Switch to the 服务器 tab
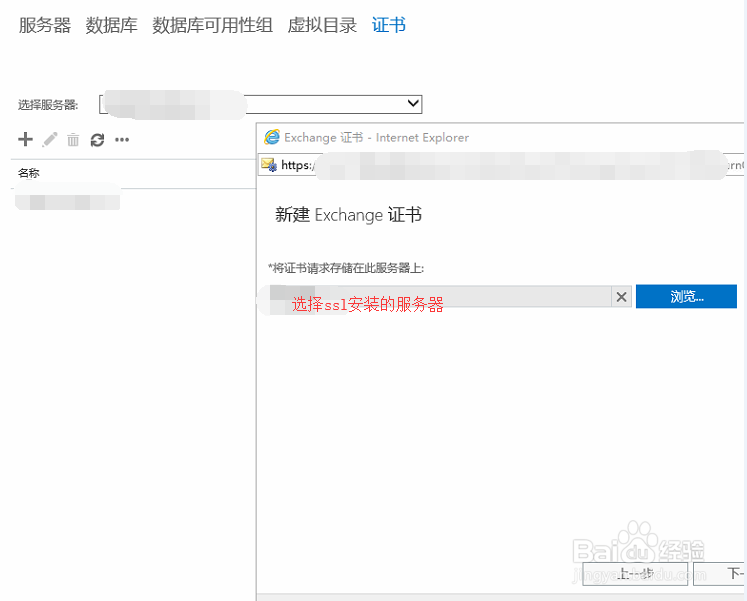Image resolution: width=747 pixels, height=601 pixels. pyautogui.click(x=45, y=25)
